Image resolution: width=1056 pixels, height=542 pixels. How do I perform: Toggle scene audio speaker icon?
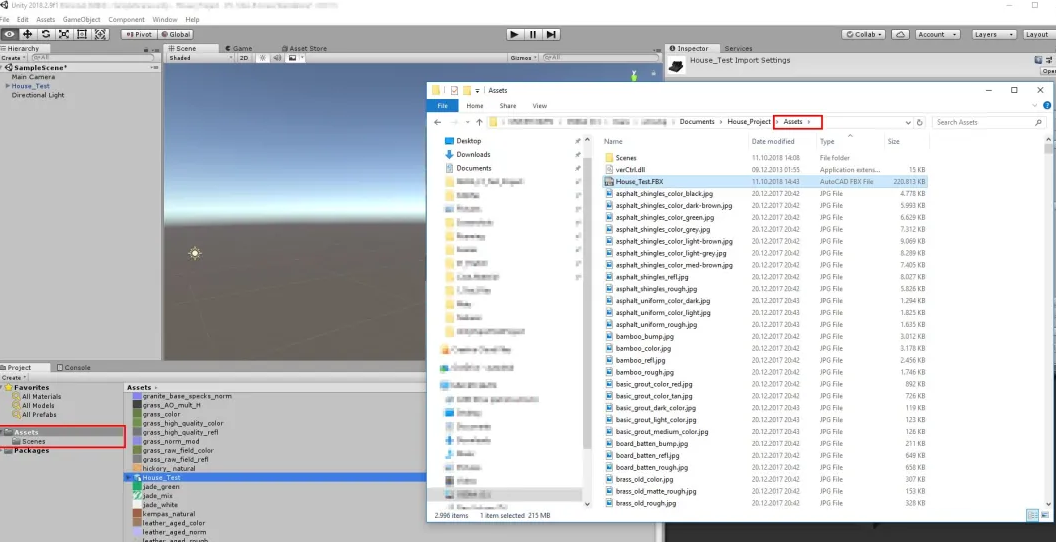pos(277,58)
